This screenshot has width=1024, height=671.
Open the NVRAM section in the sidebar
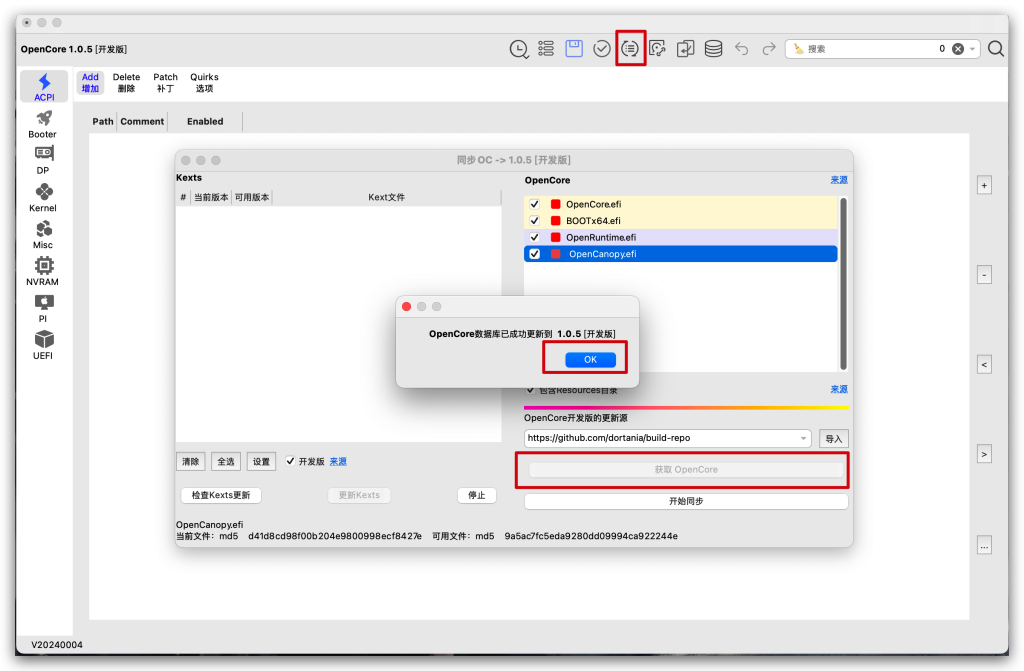pyautogui.click(x=42, y=271)
